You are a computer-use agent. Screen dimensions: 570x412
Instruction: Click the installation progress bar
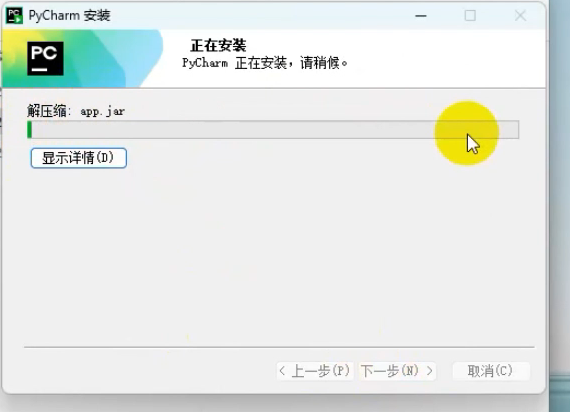(273, 129)
